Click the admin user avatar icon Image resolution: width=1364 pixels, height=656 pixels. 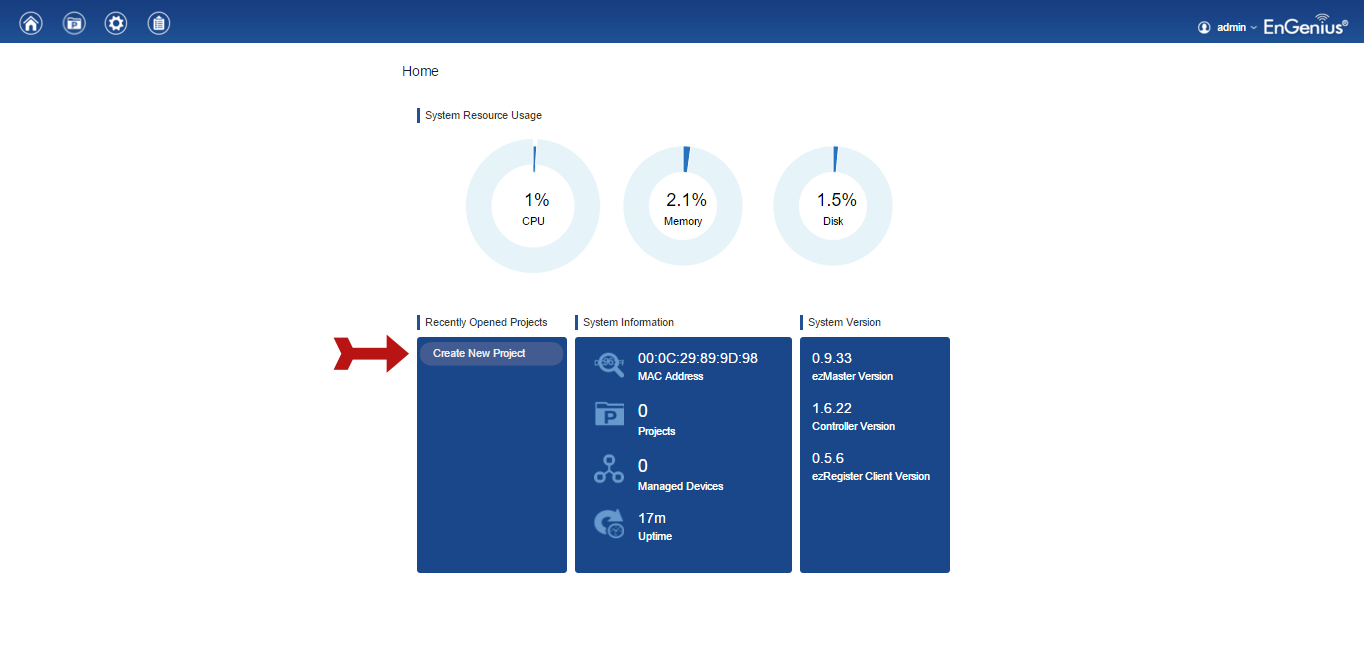1204,28
